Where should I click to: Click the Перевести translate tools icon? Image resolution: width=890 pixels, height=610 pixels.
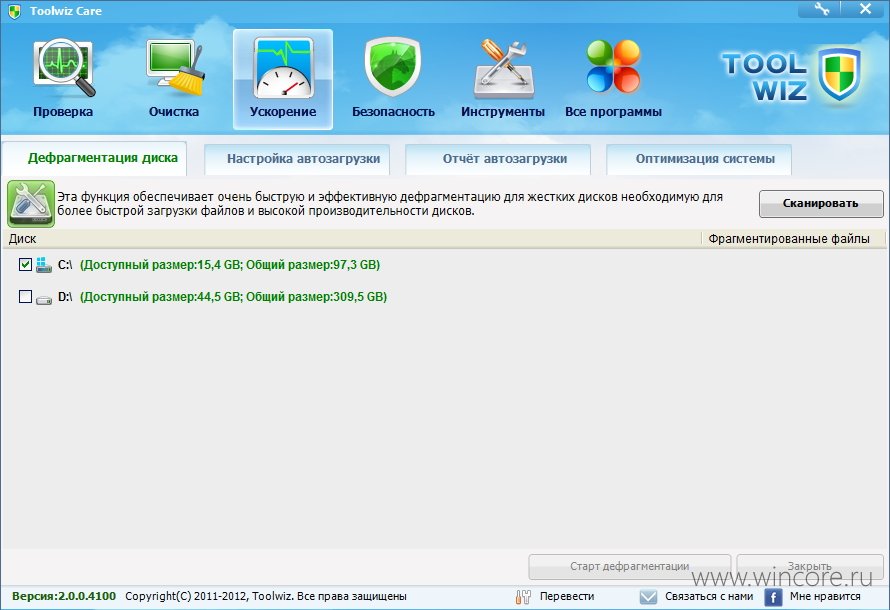(x=523, y=596)
